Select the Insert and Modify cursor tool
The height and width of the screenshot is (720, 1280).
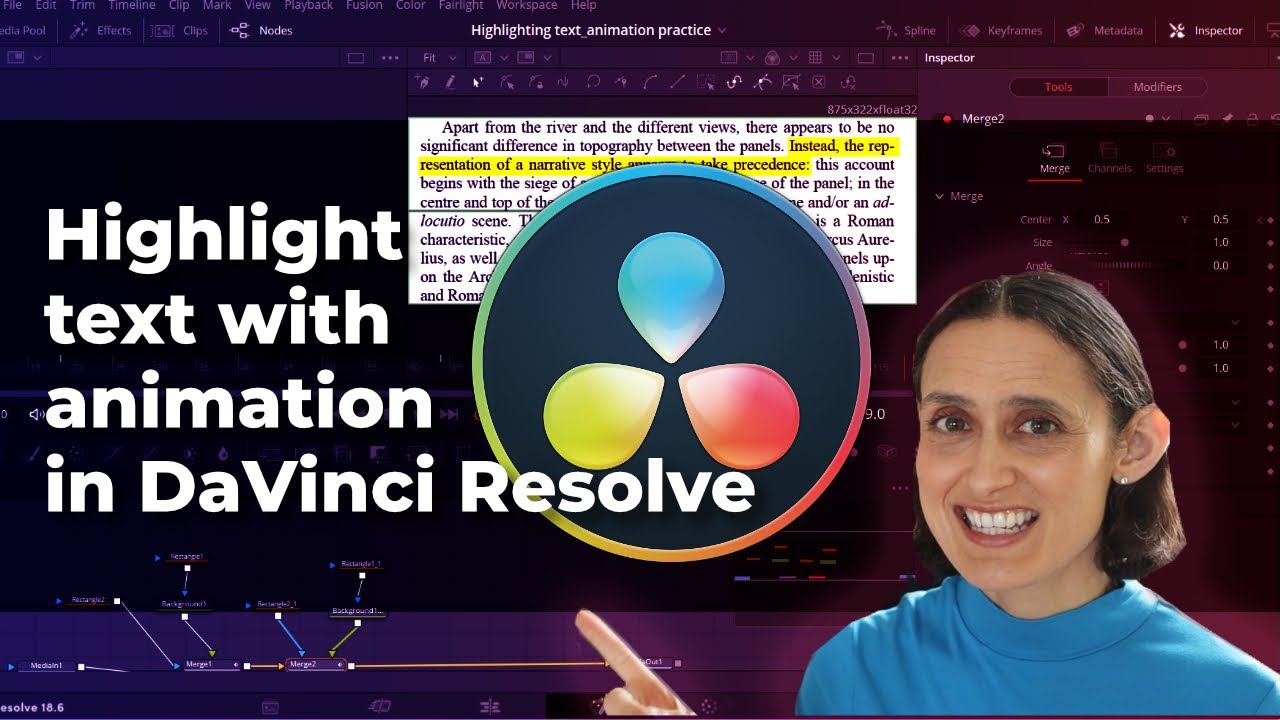(x=478, y=82)
